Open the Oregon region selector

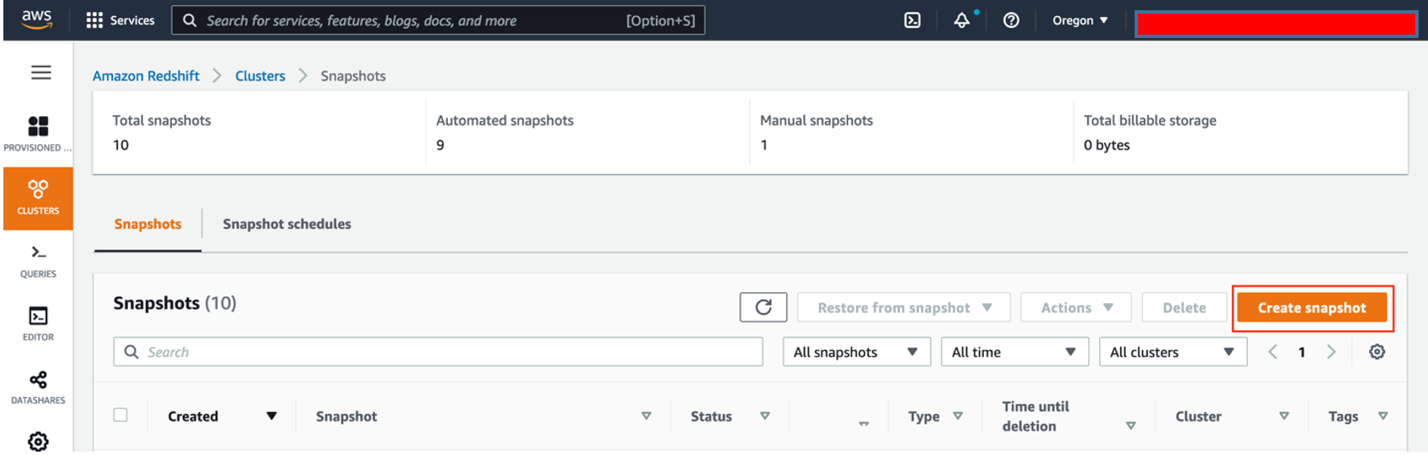click(1080, 20)
